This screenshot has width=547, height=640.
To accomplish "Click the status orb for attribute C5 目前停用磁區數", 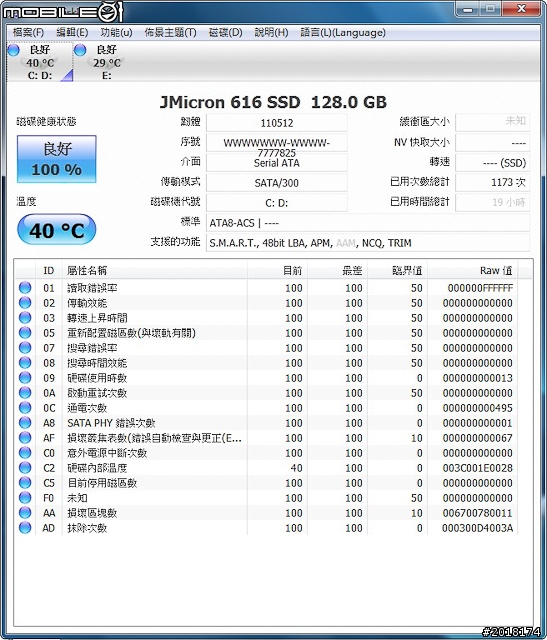I will point(25,482).
